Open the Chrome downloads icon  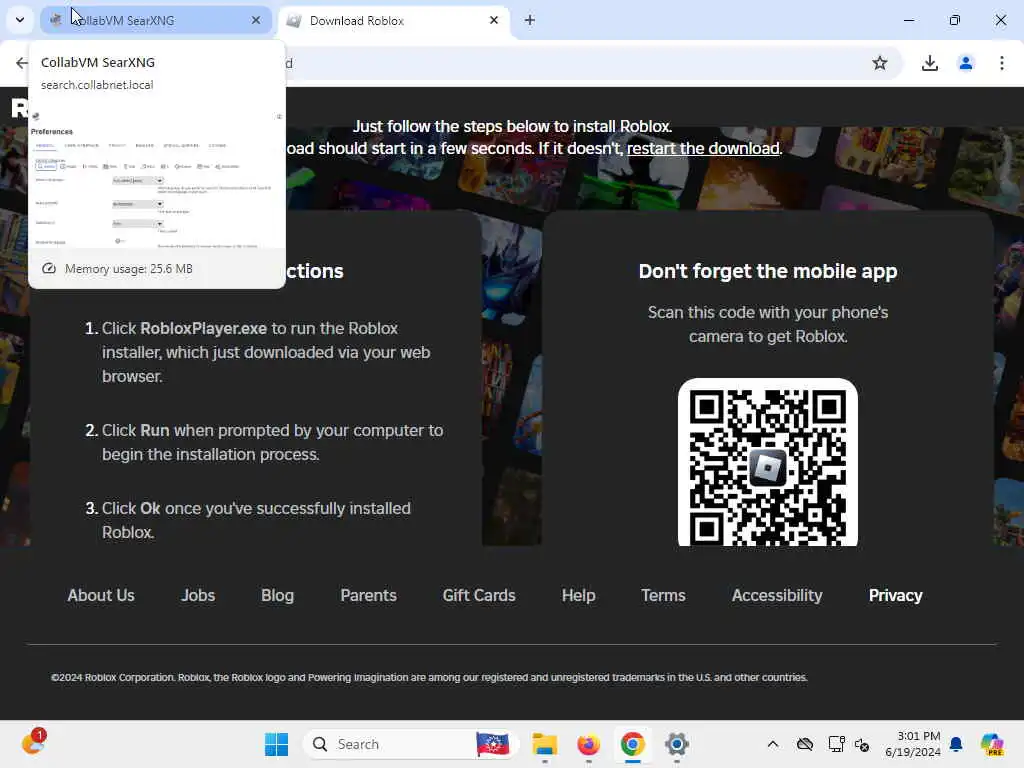point(929,63)
